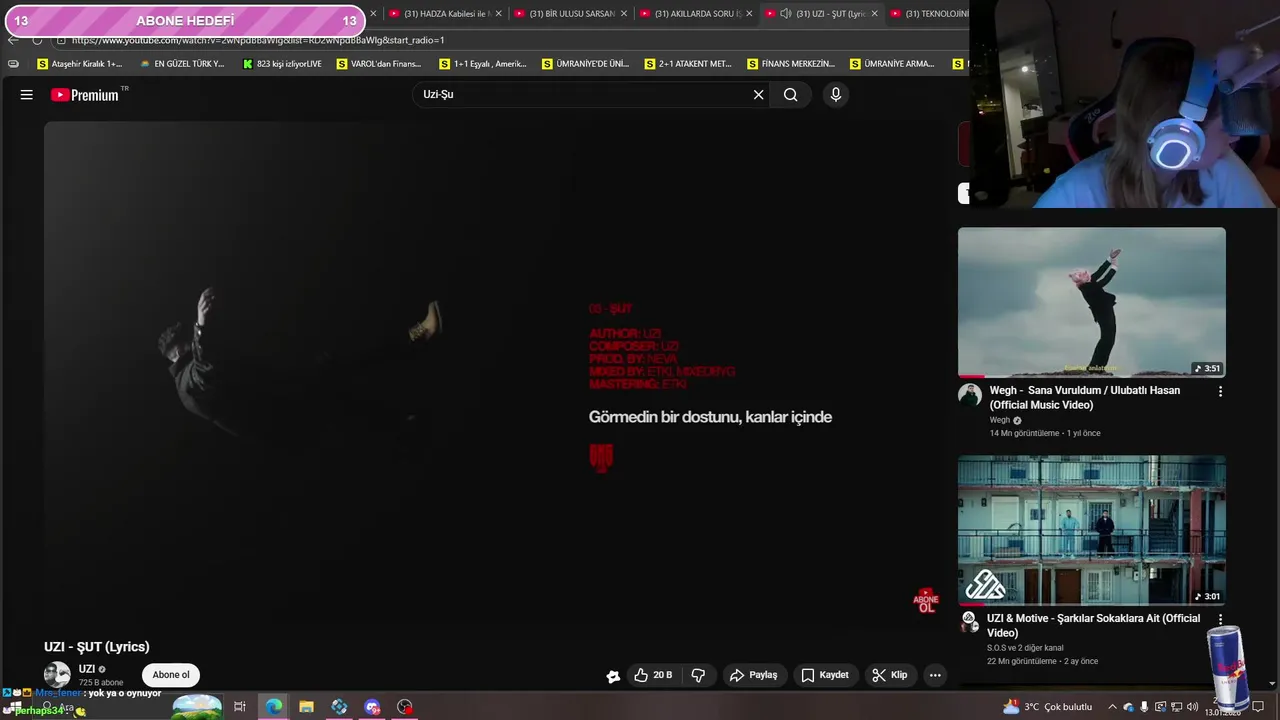Open volume control in system tray
1280x720 pixels.
click(x=1192, y=707)
